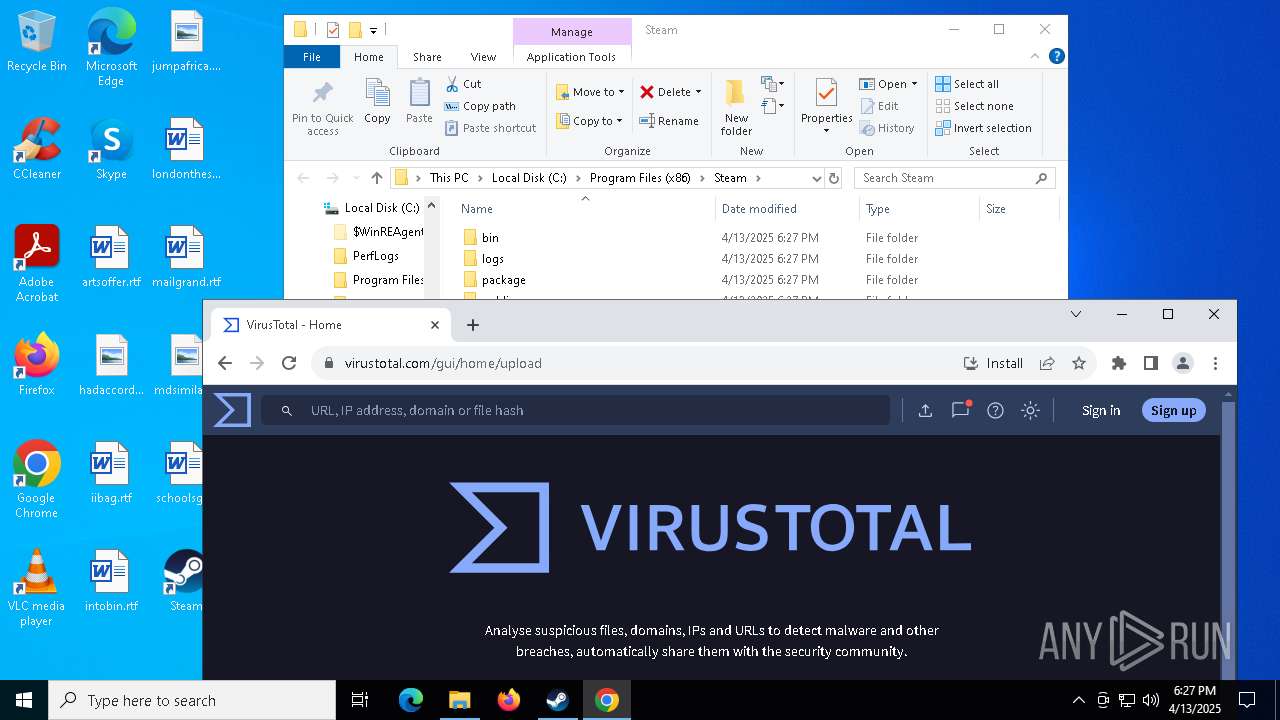Go back in Chrome browser

point(225,363)
